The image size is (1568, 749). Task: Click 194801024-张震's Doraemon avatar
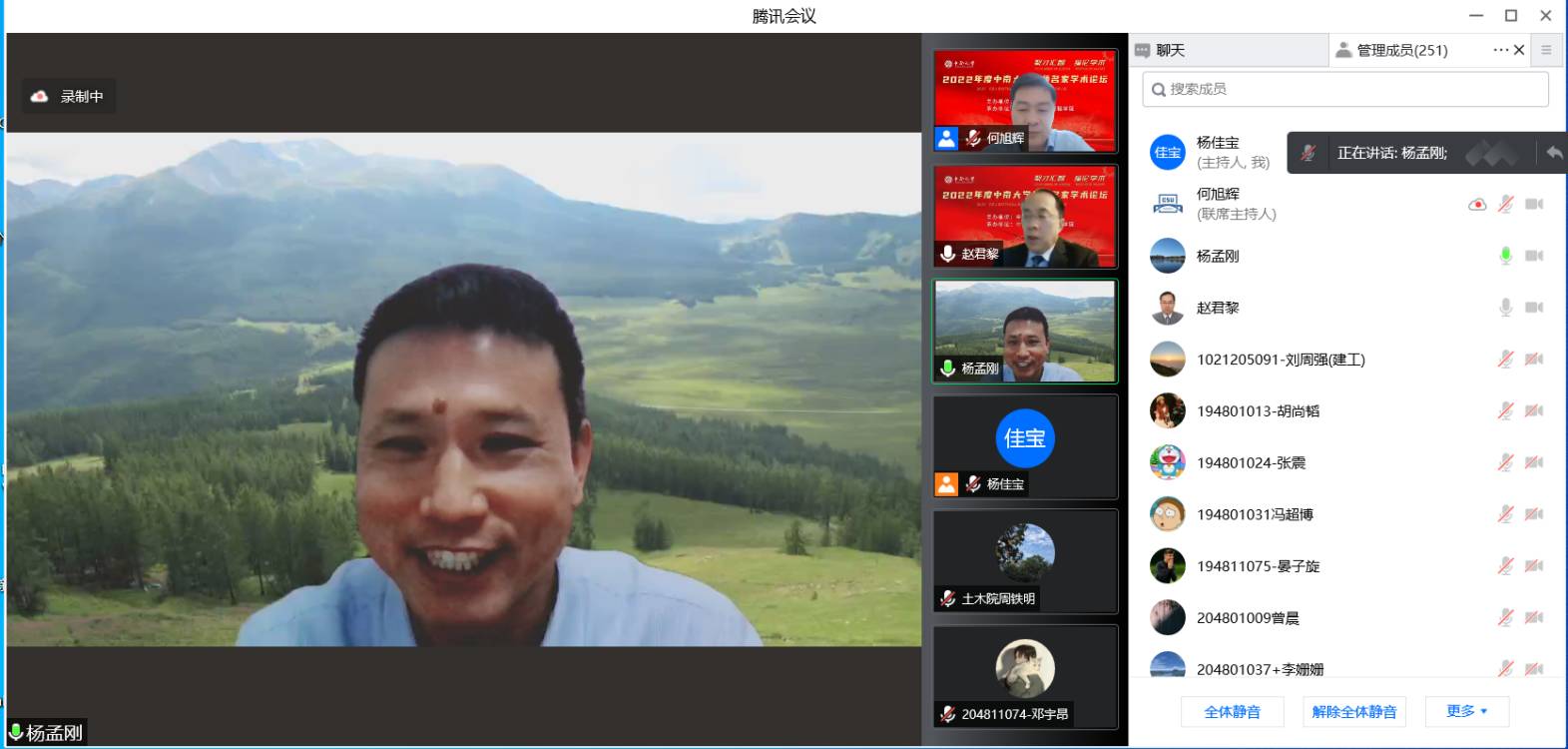click(1167, 462)
